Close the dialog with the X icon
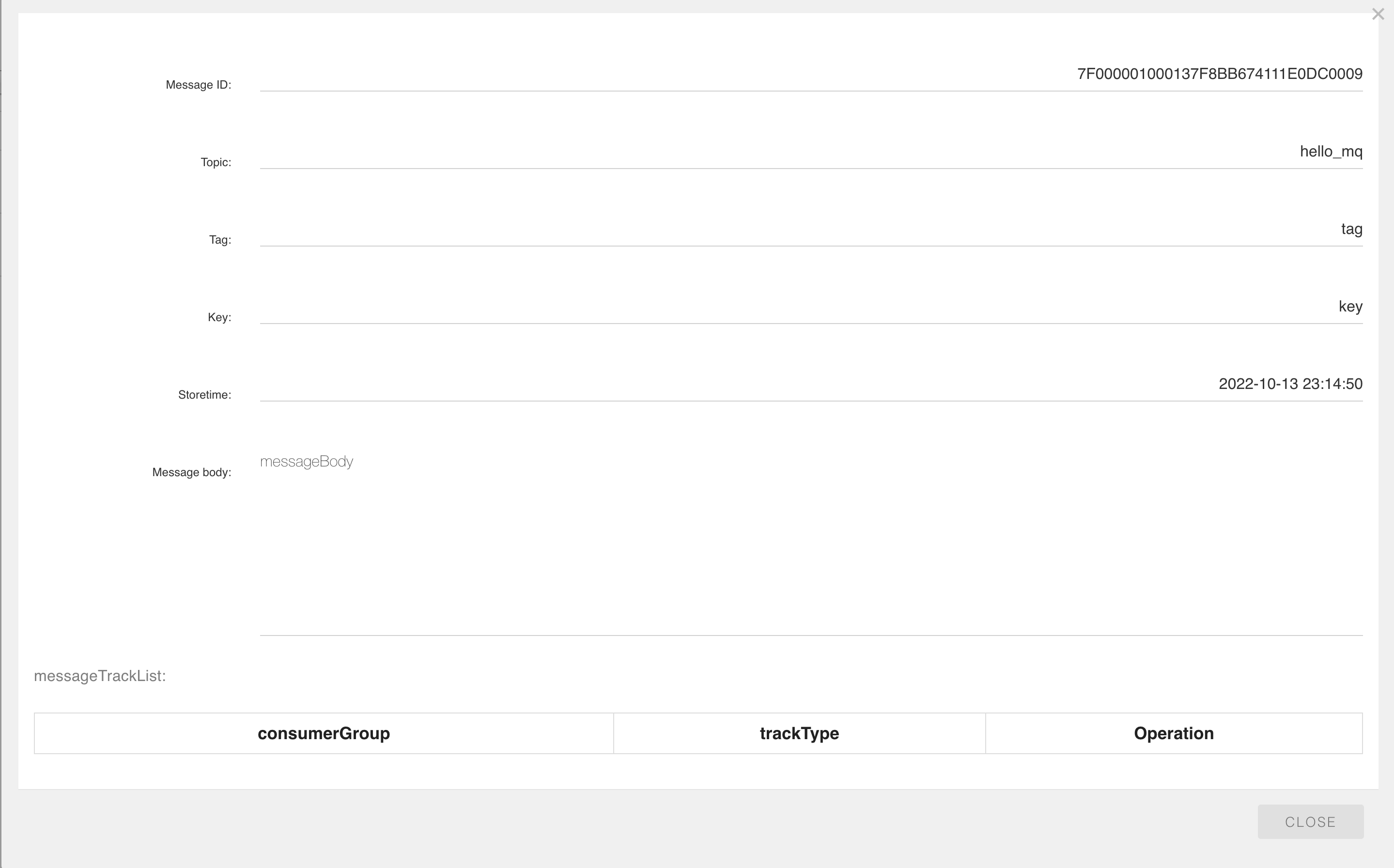Image resolution: width=1394 pixels, height=868 pixels. [1378, 15]
